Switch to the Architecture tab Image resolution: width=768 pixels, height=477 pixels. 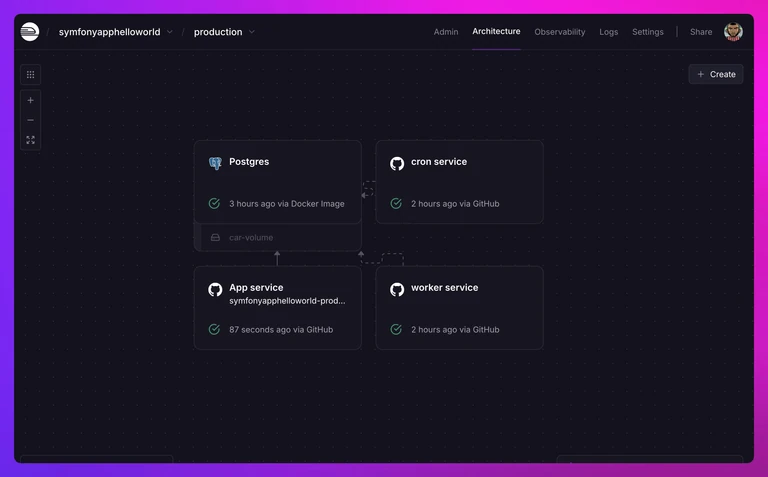pyautogui.click(x=496, y=31)
